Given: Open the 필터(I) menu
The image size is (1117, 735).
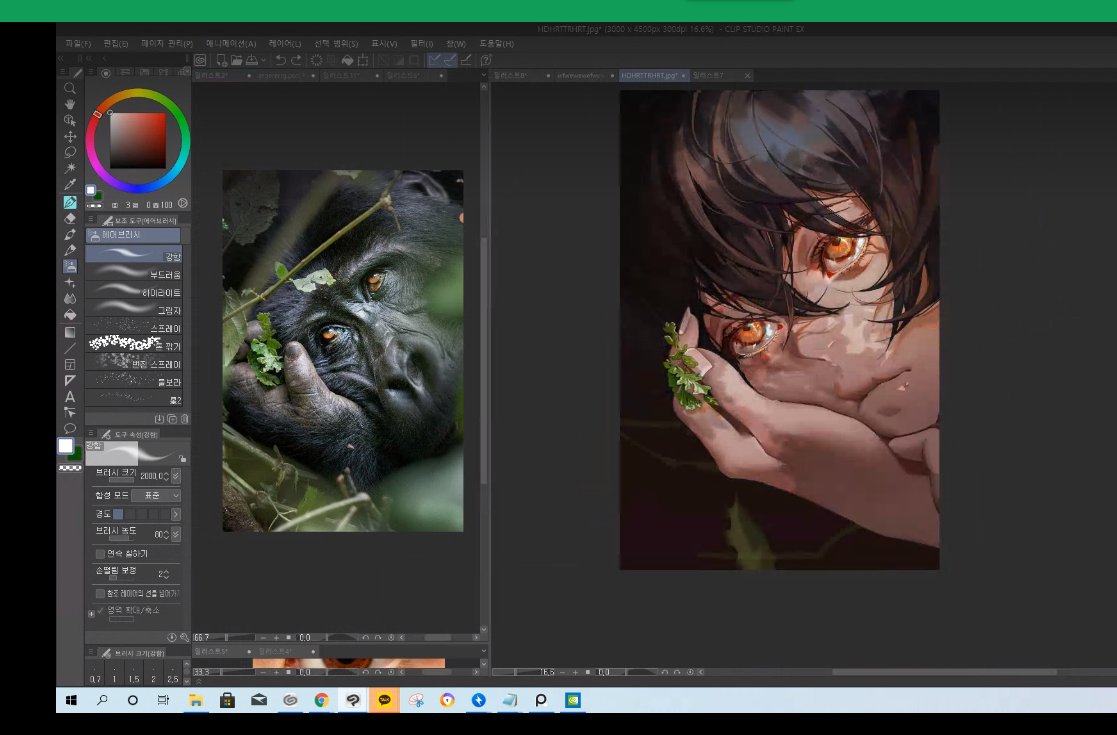Looking at the screenshot, I should (422, 43).
